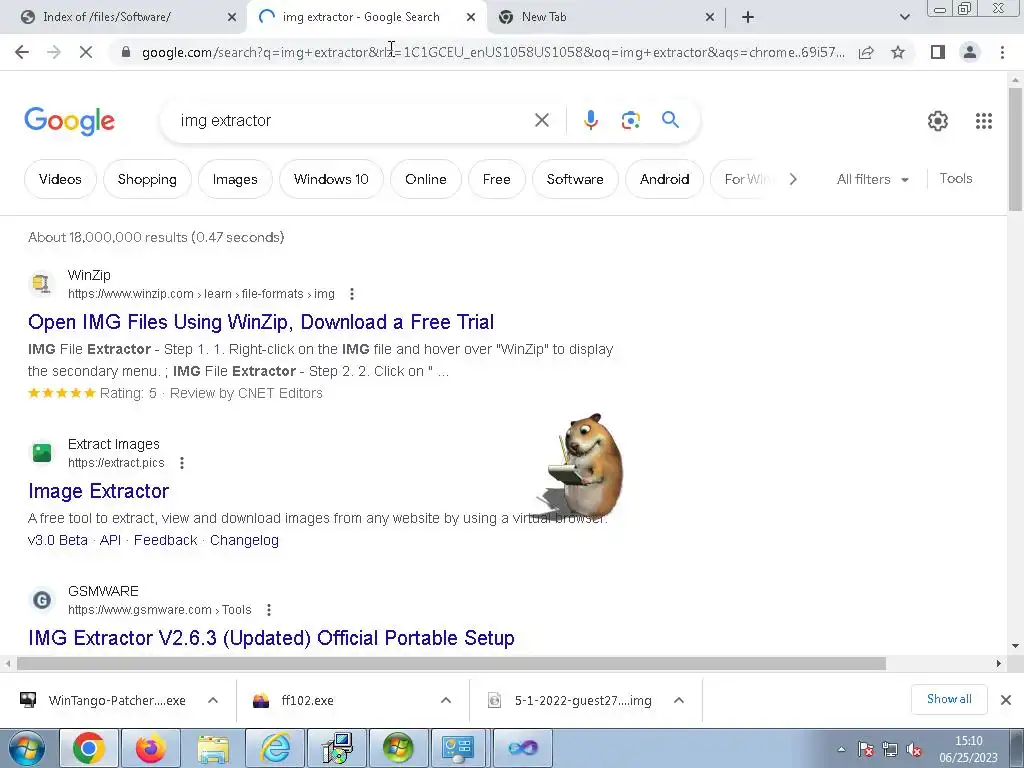Apply the Online filter chip

426,179
